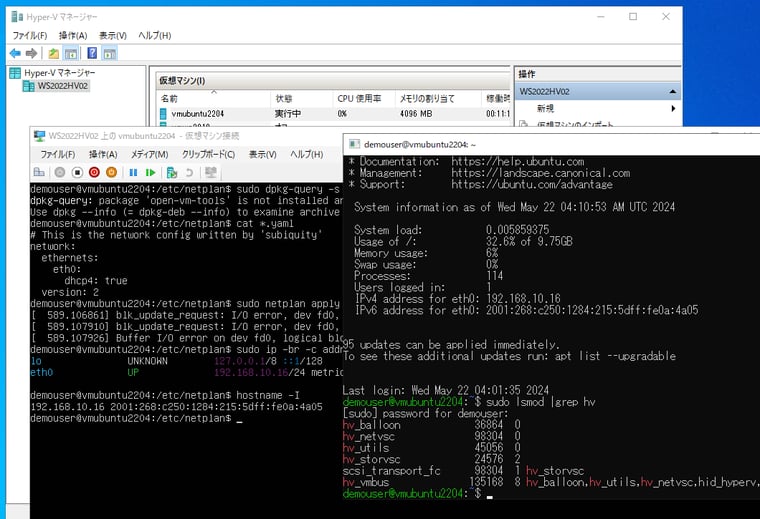Click https://help.ubuntu.com in SSH terminal

[x=518, y=161]
